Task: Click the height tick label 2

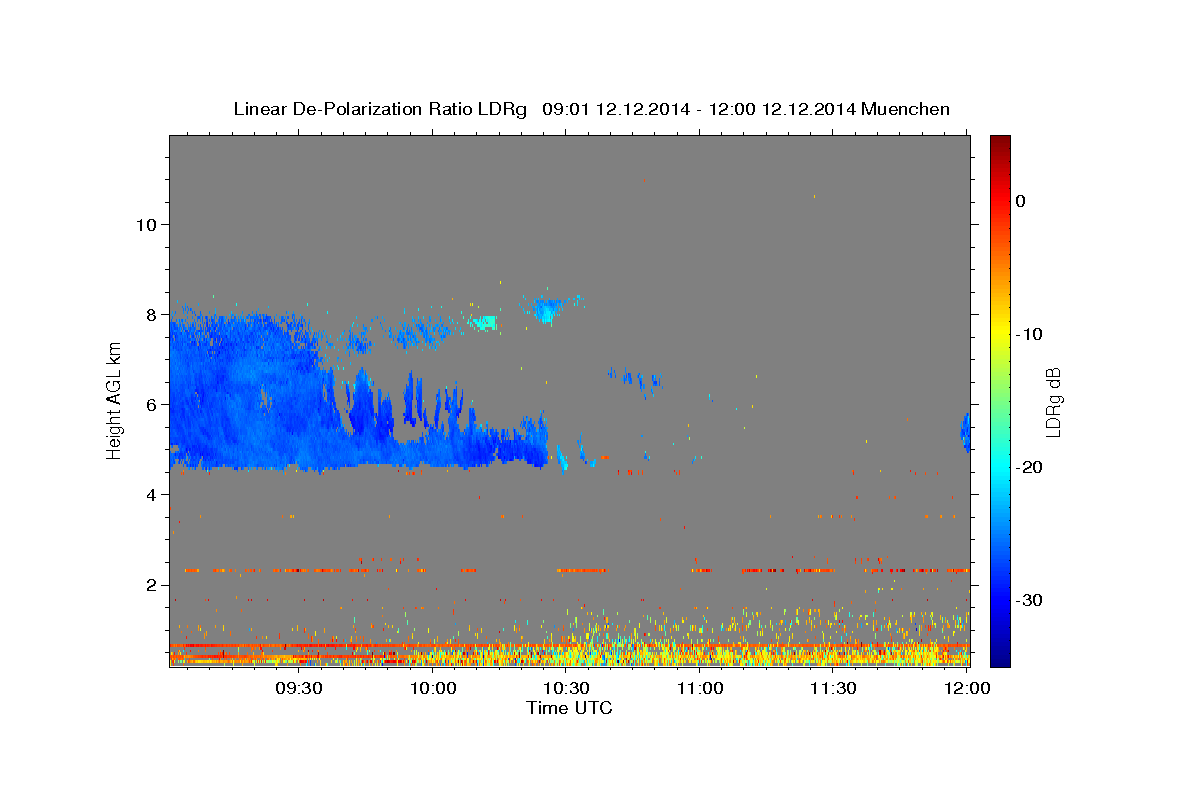Action: 152,585
